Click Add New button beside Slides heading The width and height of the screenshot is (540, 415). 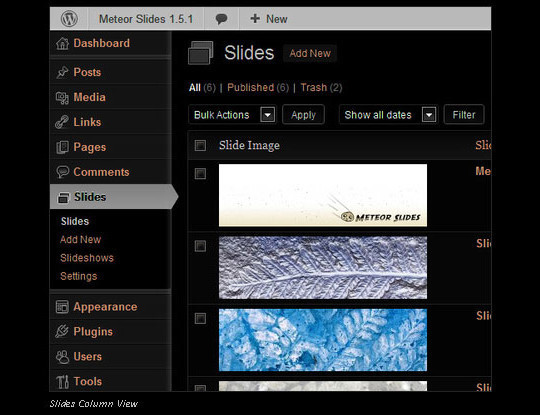tap(310, 53)
